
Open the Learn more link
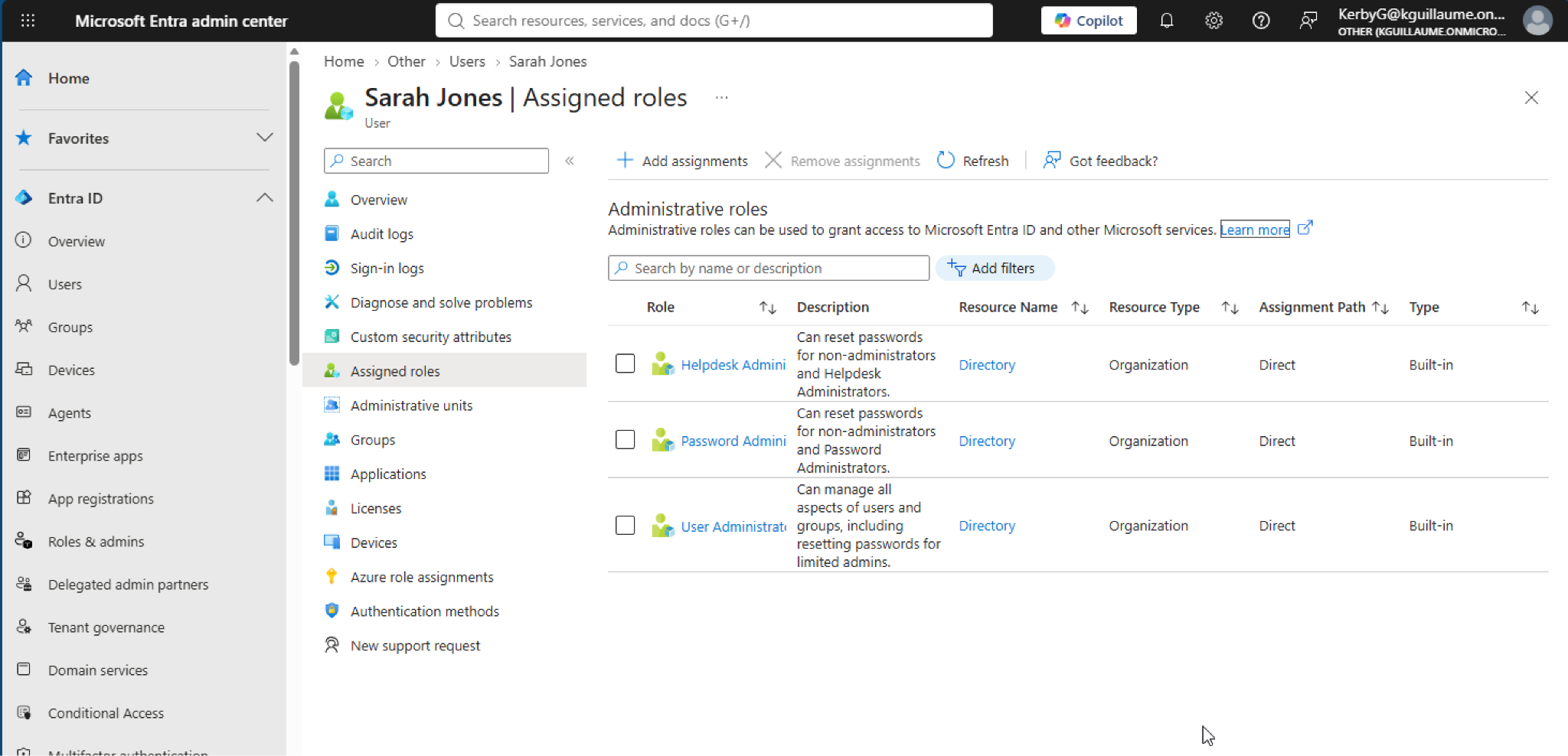click(x=1255, y=230)
